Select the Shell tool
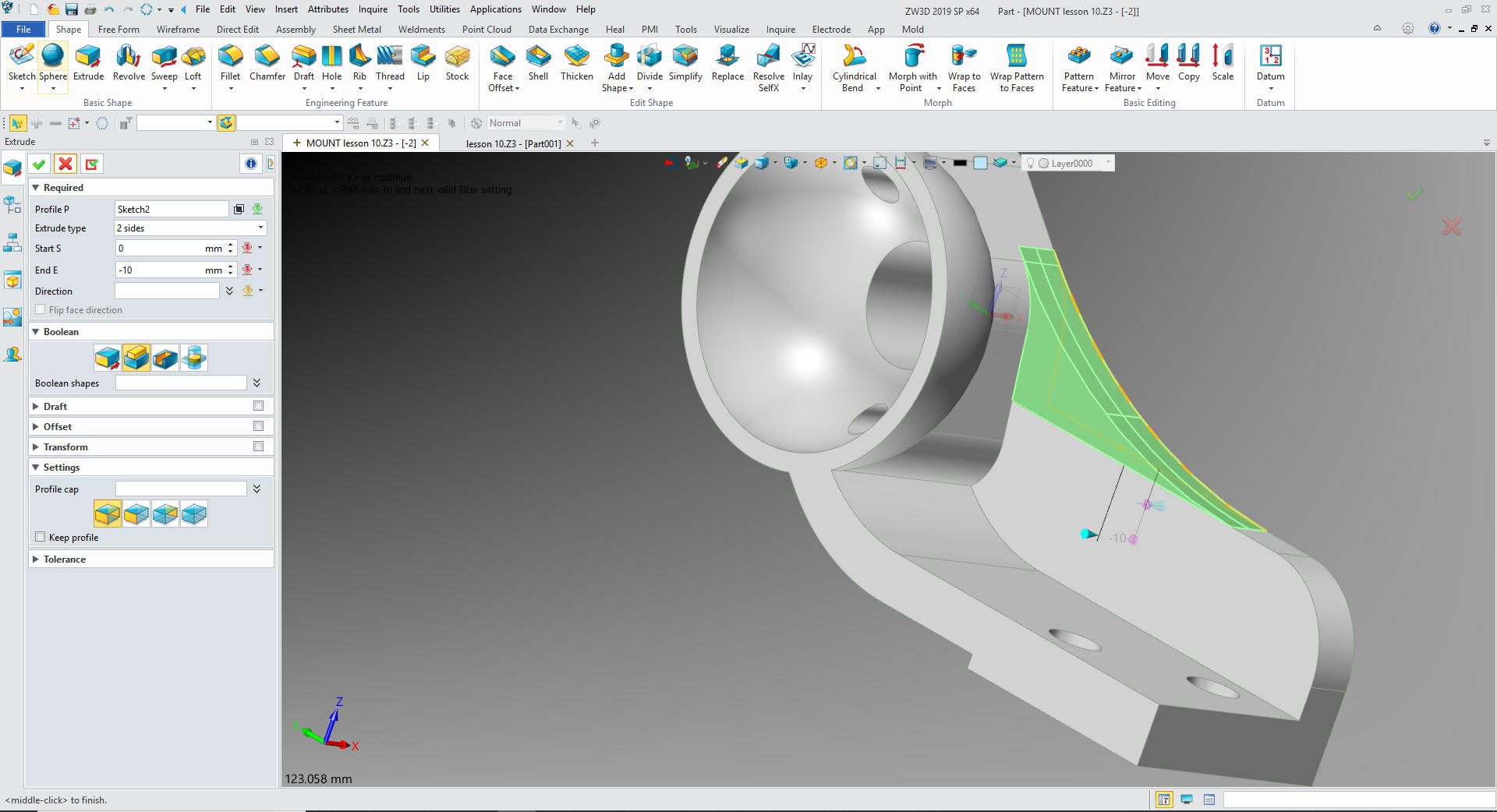 [538, 62]
